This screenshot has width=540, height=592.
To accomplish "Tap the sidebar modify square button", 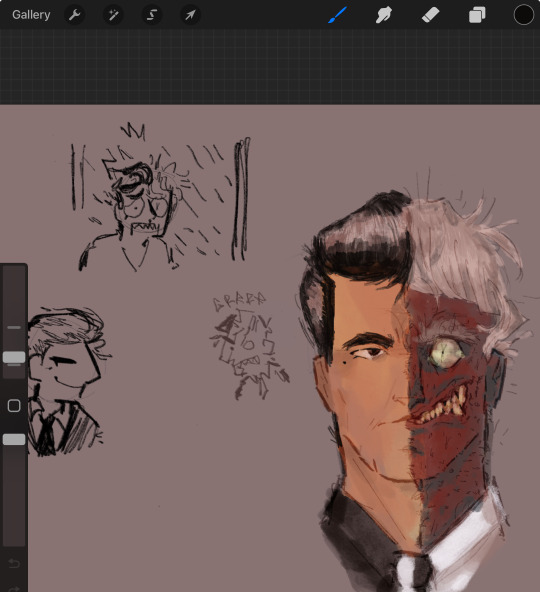I will [x=14, y=406].
